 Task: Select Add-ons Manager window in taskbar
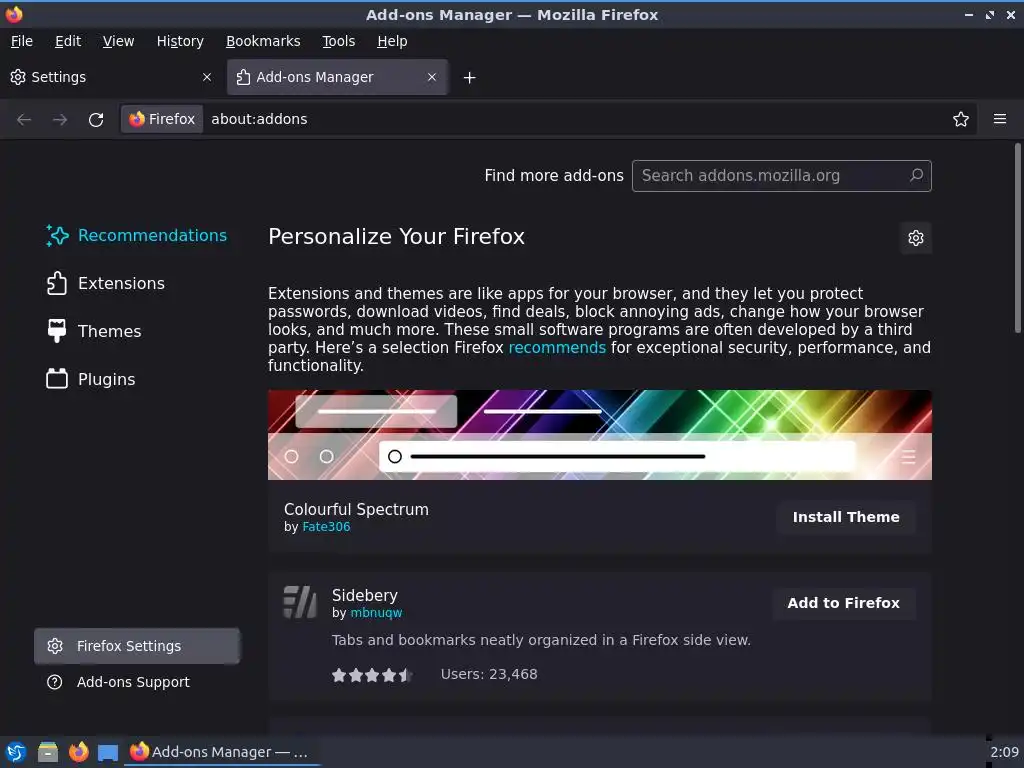click(x=221, y=752)
